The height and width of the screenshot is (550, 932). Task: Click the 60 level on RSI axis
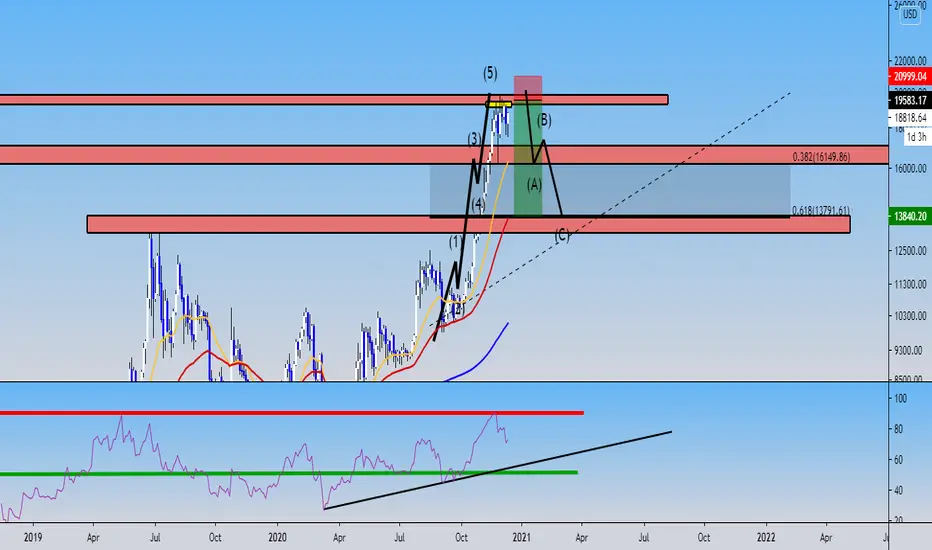point(900,460)
